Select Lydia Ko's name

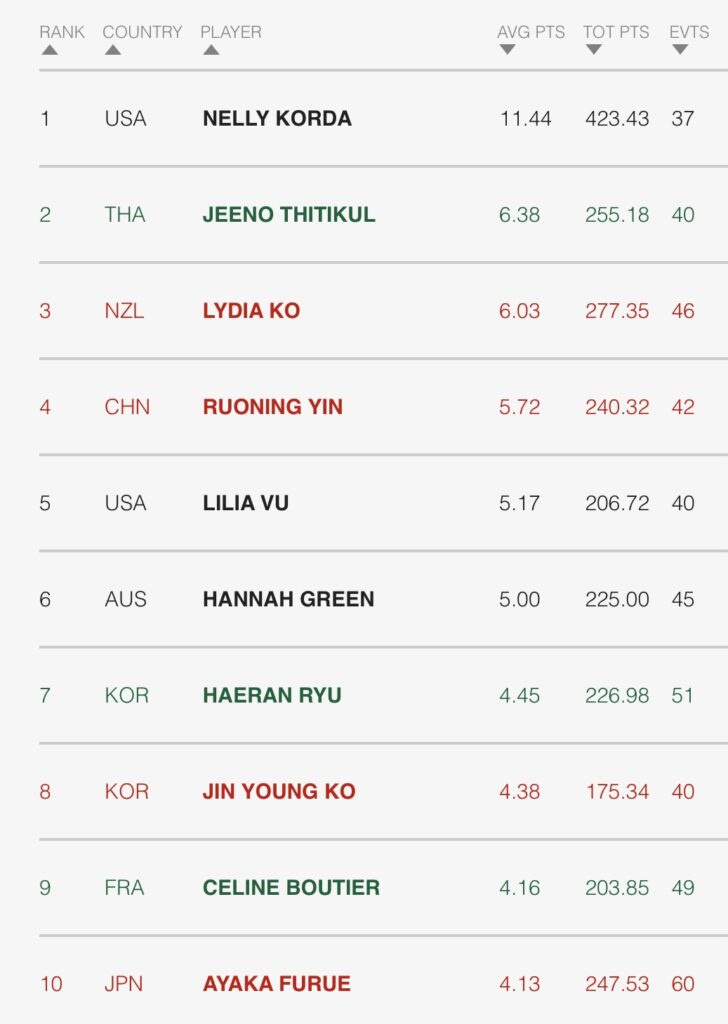pos(251,311)
